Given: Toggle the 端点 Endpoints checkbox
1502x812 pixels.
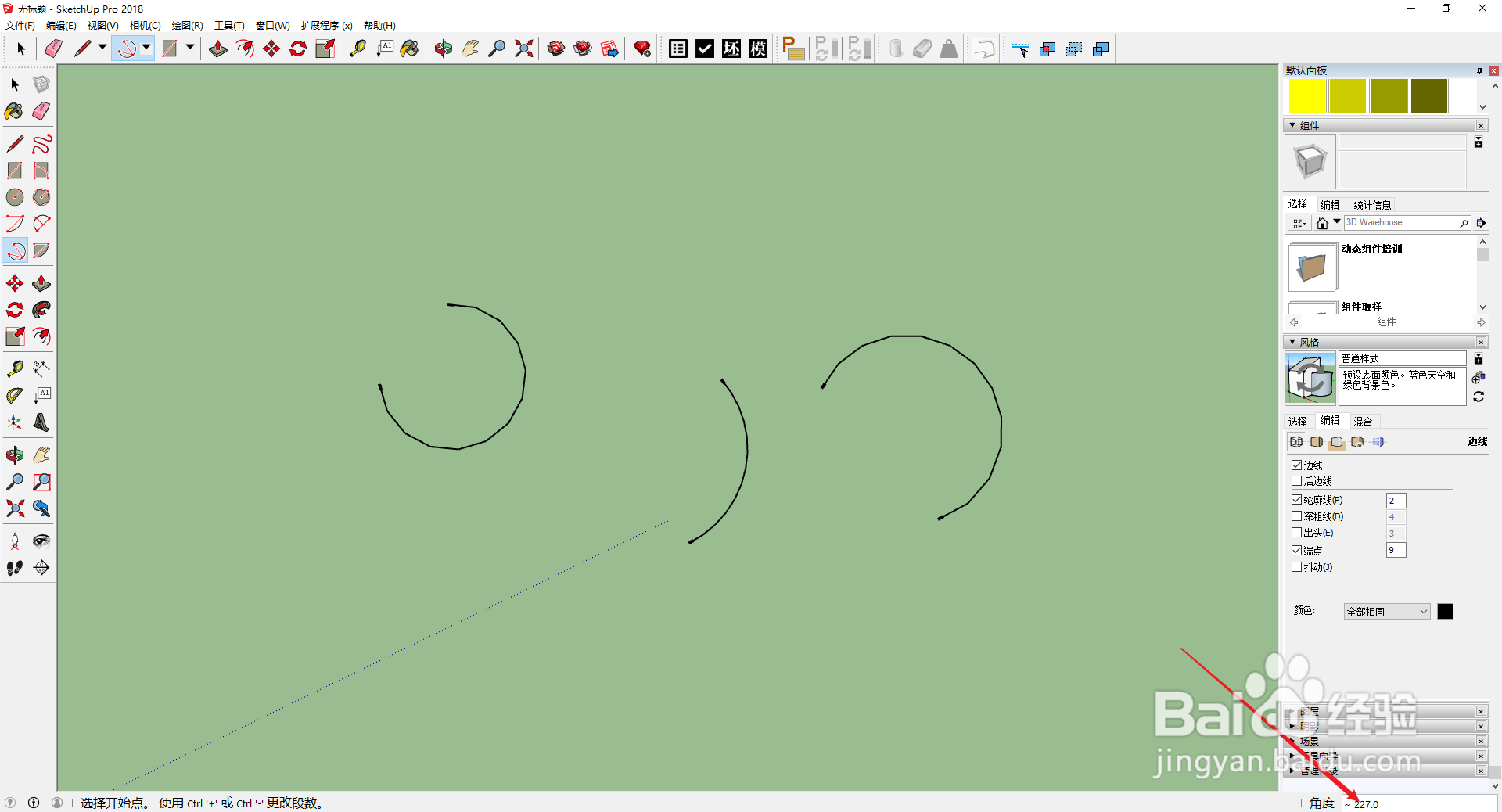Looking at the screenshot, I should (1296, 550).
